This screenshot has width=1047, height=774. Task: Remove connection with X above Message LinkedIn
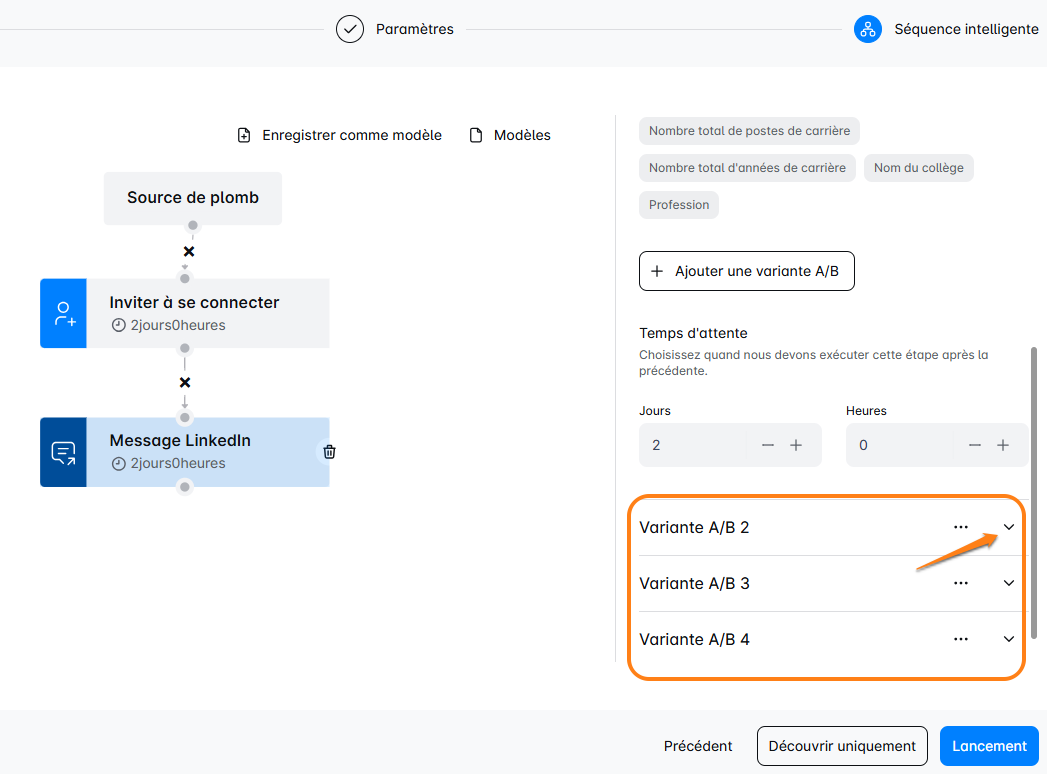click(185, 383)
